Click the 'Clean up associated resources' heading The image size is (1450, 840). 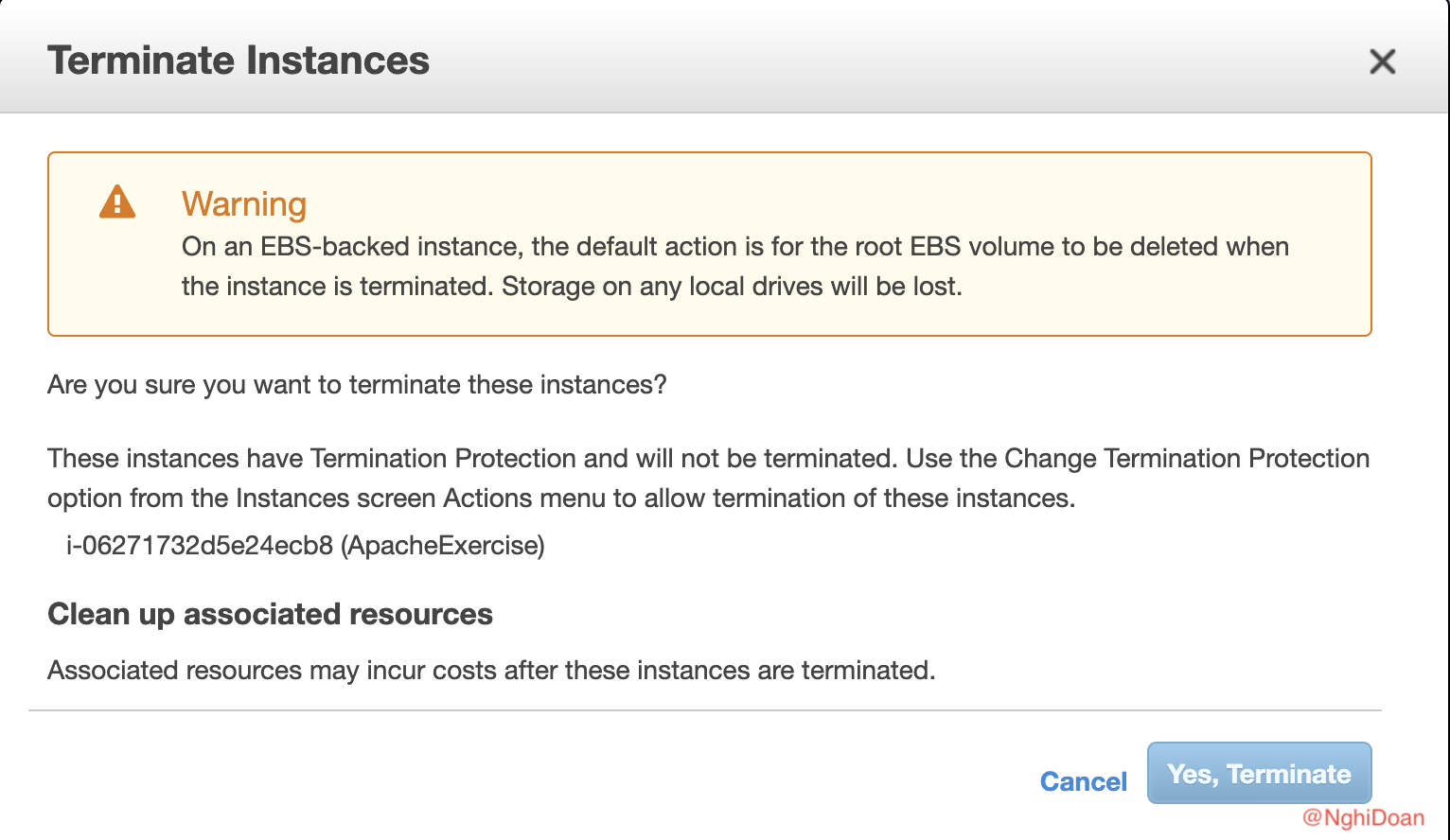[x=270, y=615]
